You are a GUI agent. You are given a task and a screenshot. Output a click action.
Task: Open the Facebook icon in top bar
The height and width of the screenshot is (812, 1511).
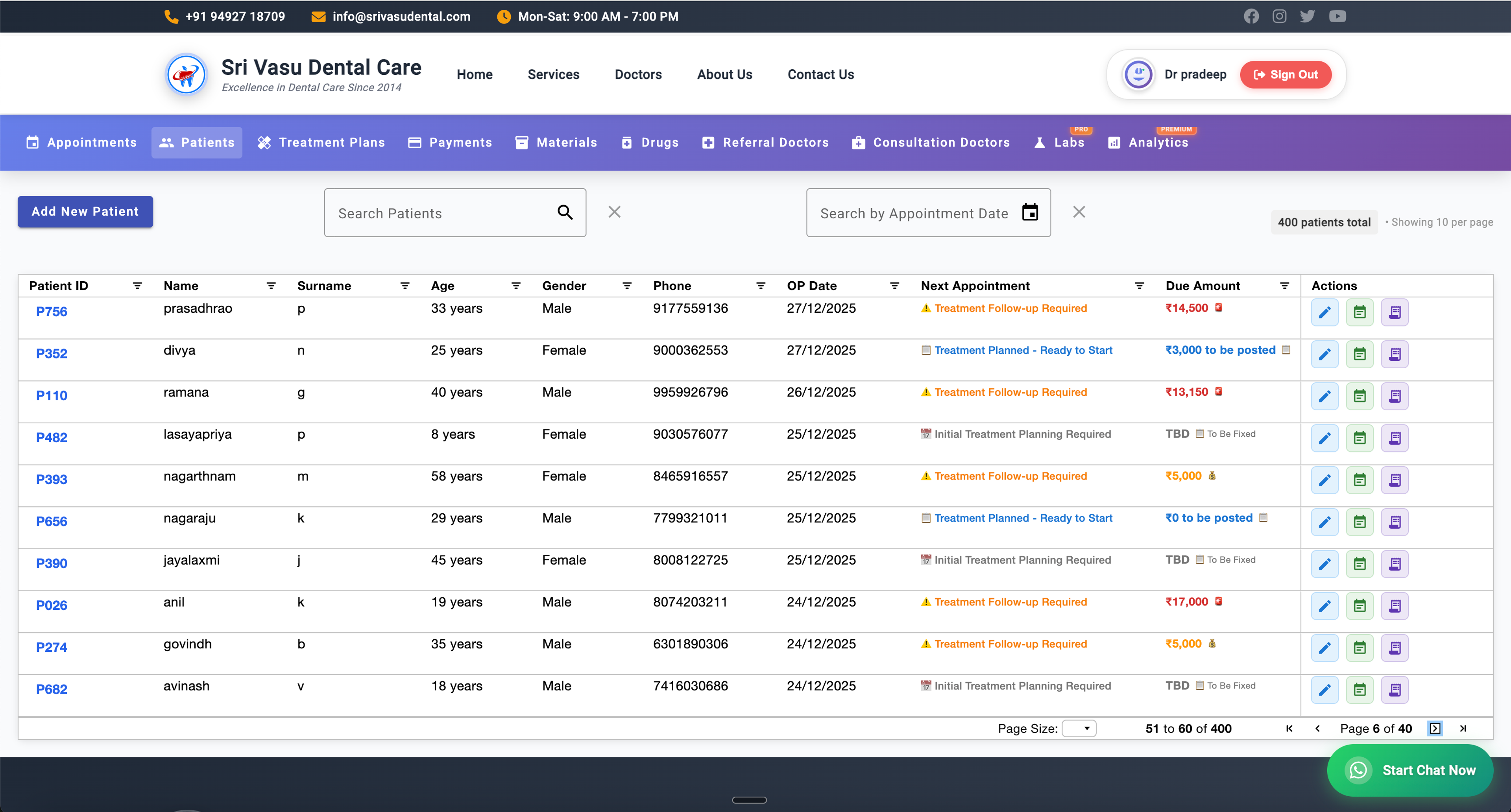point(1251,17)
